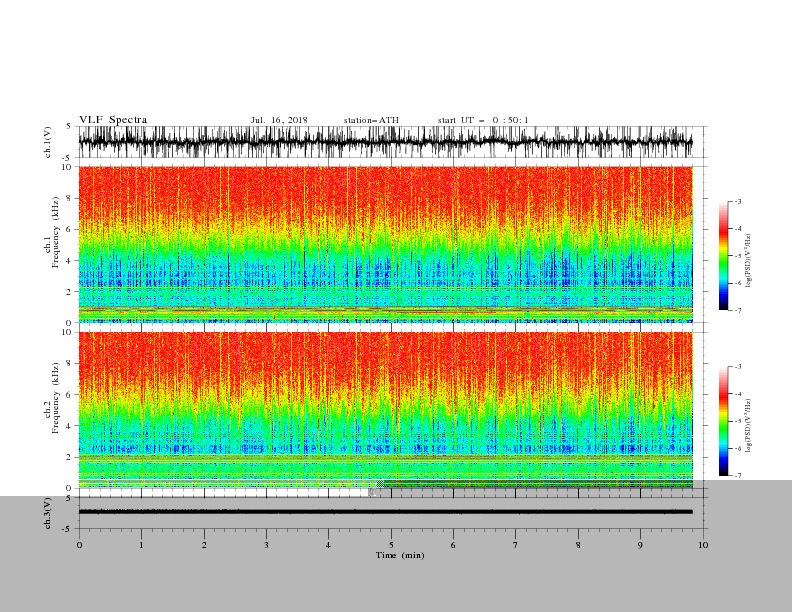Click the ch.1 spectrogram "6" kHz tick label
Screen dimensions: 792x612
(x=69, y=230)
